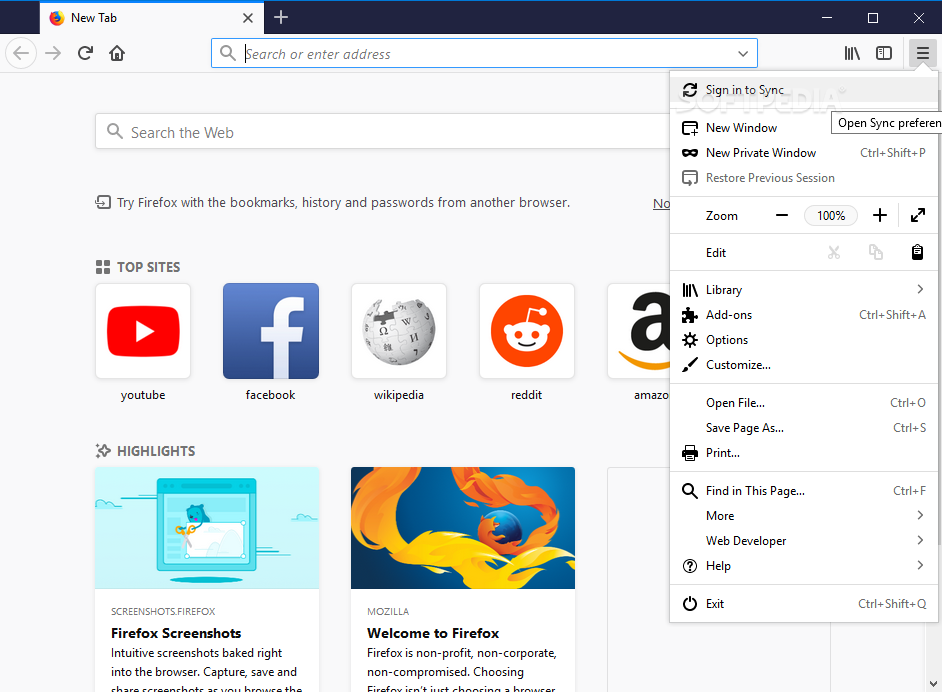Open the Reddit top site tile
Screen dimensions: 942x692
pyautogui.click(x=527, y=331)
